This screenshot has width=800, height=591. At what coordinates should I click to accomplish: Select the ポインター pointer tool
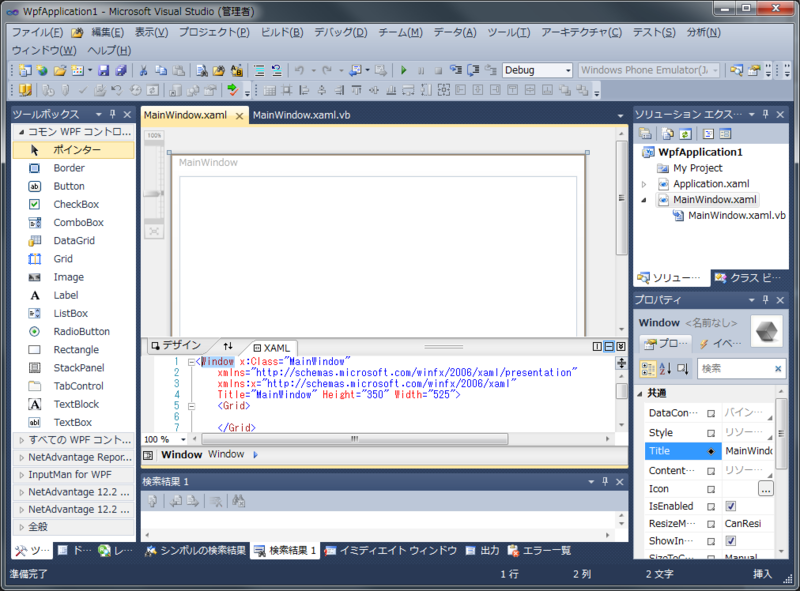(x=74, y=150)
